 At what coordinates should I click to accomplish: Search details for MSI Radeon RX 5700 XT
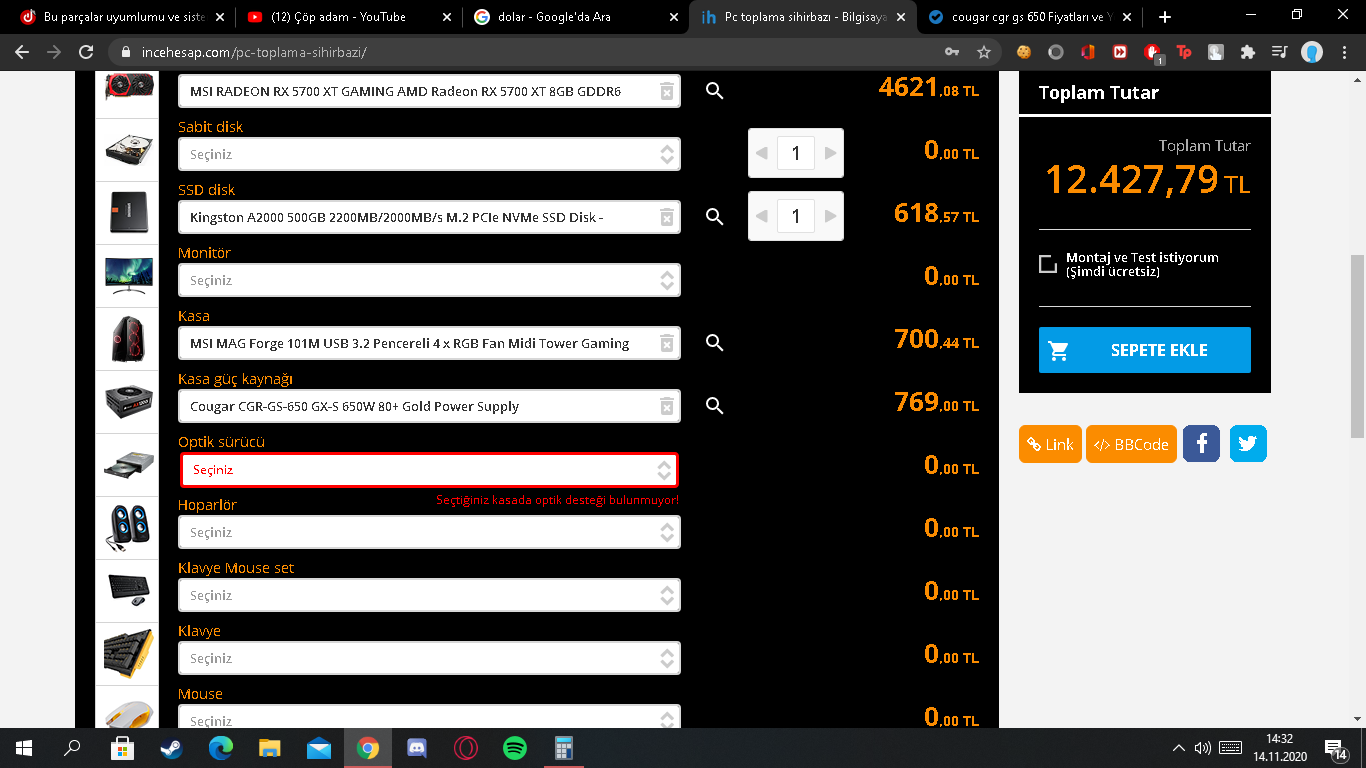(714, 91)
